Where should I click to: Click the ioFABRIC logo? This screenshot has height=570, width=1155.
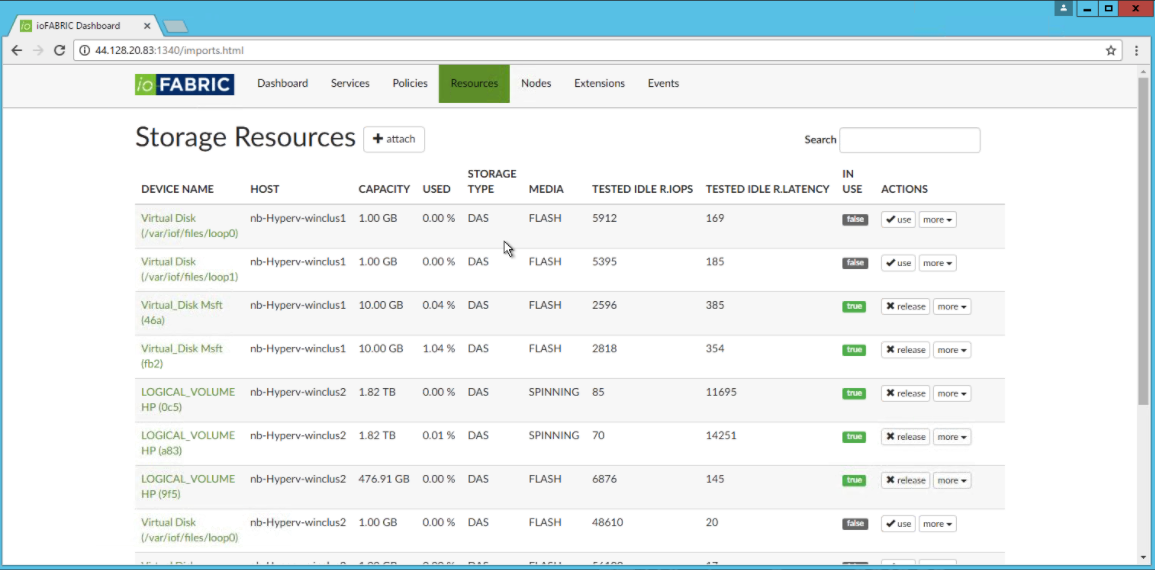coord(184,84)
